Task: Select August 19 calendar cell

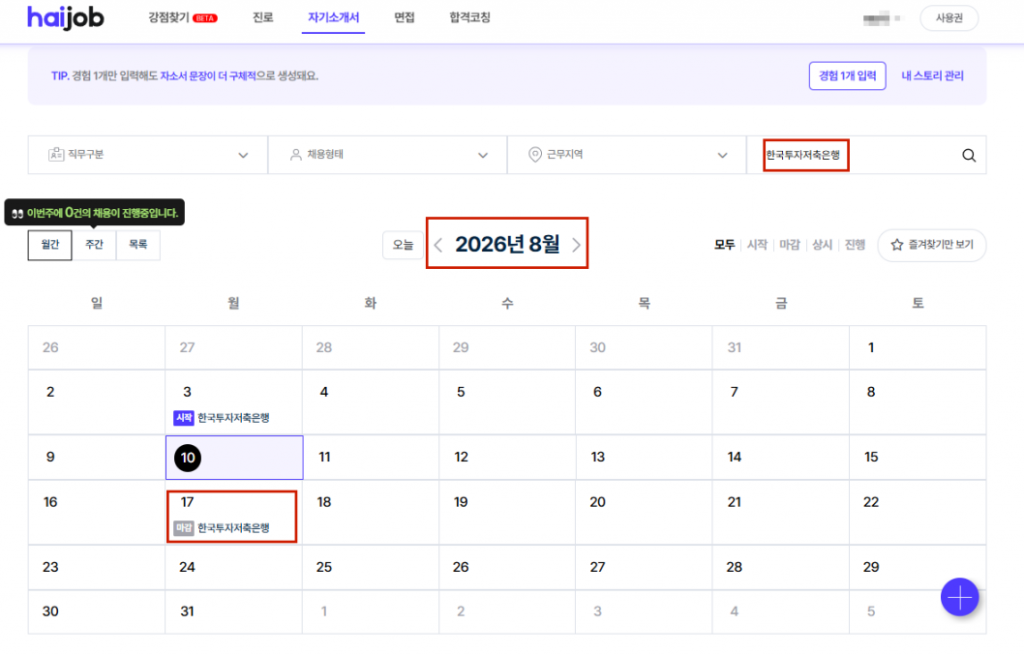Action: pos(507,512)
